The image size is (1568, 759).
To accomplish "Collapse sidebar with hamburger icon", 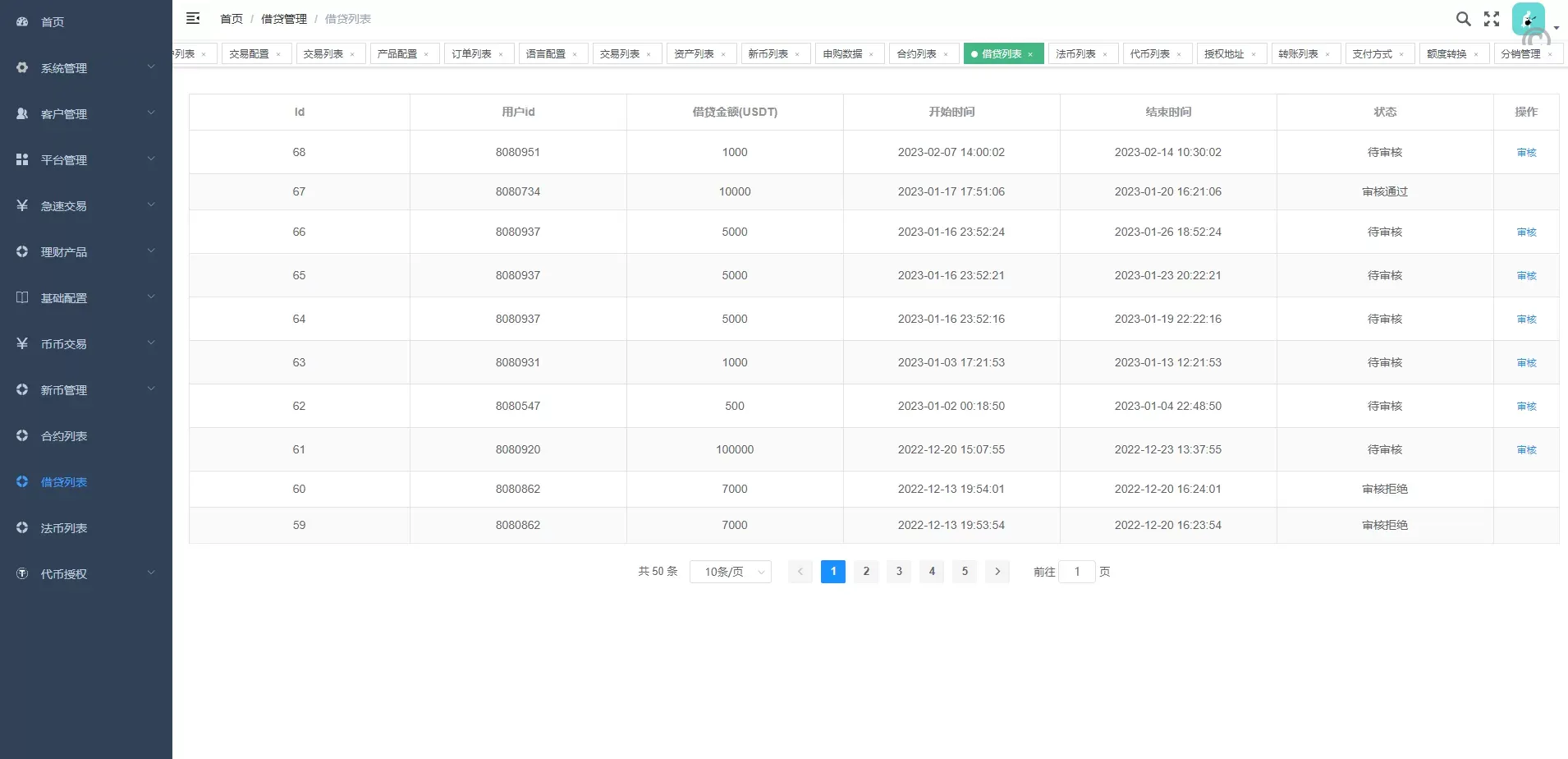I will pos(193,18).
